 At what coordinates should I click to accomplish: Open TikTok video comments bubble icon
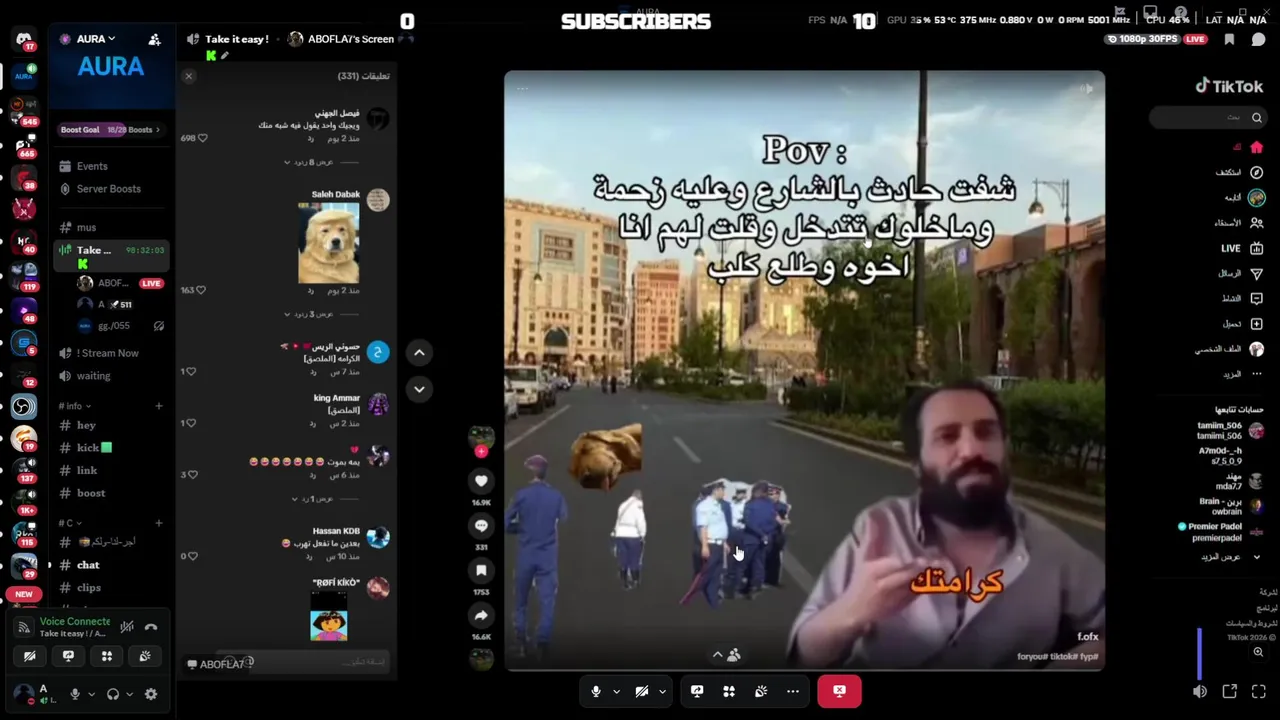(x=481, y=526)
